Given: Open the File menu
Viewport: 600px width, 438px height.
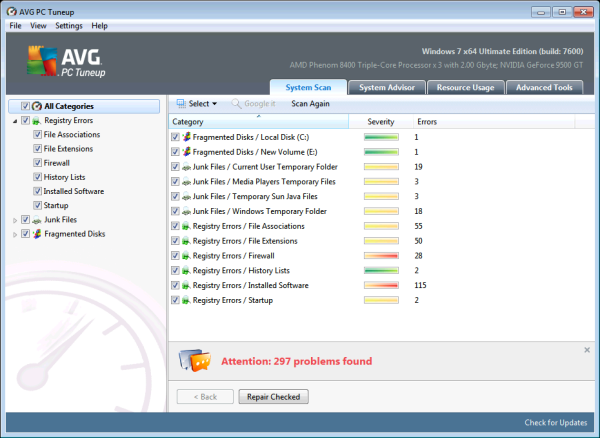Looking at the screenshot, I should click(15, 26).
